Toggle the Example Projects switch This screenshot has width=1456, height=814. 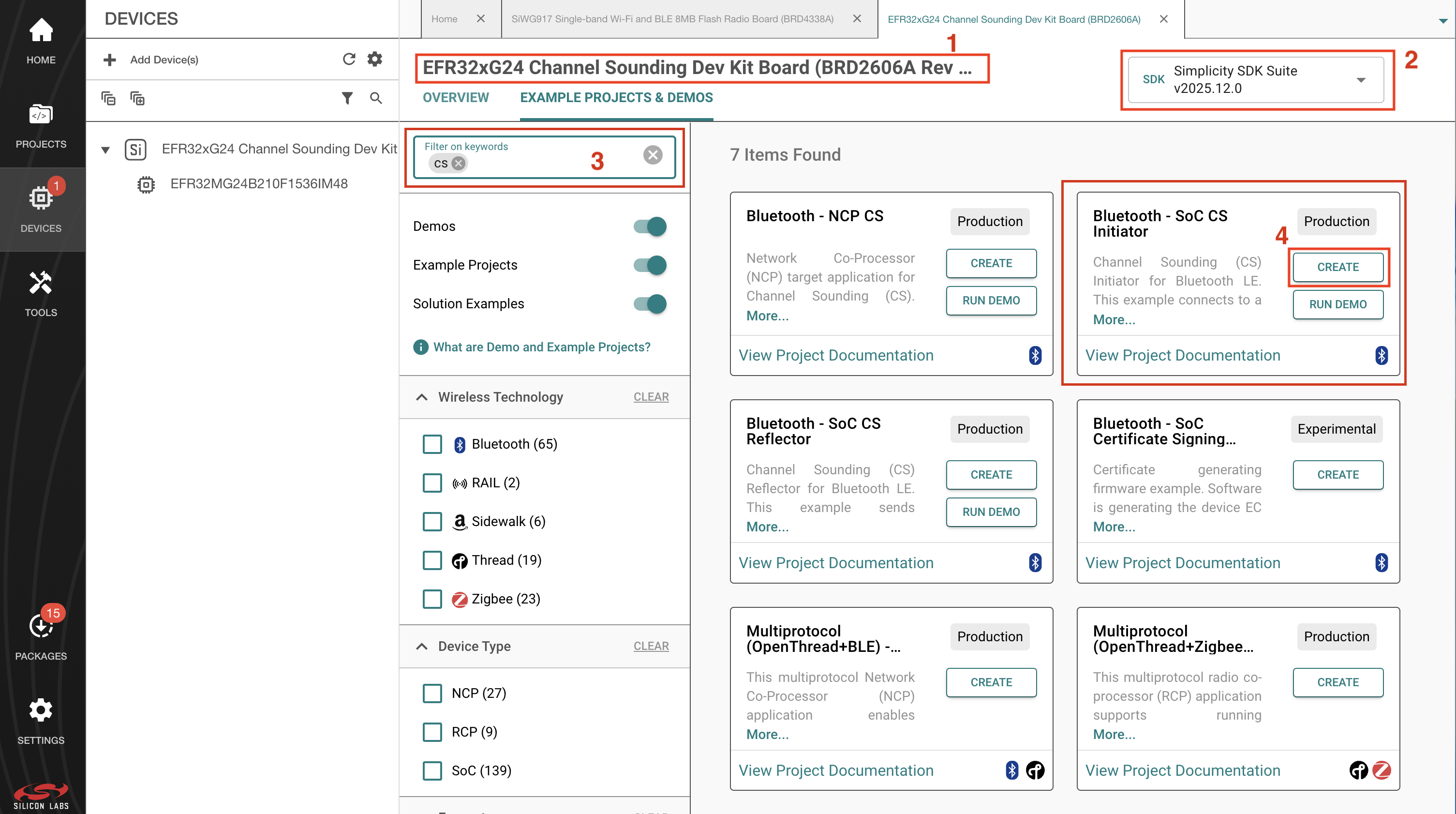650,265
